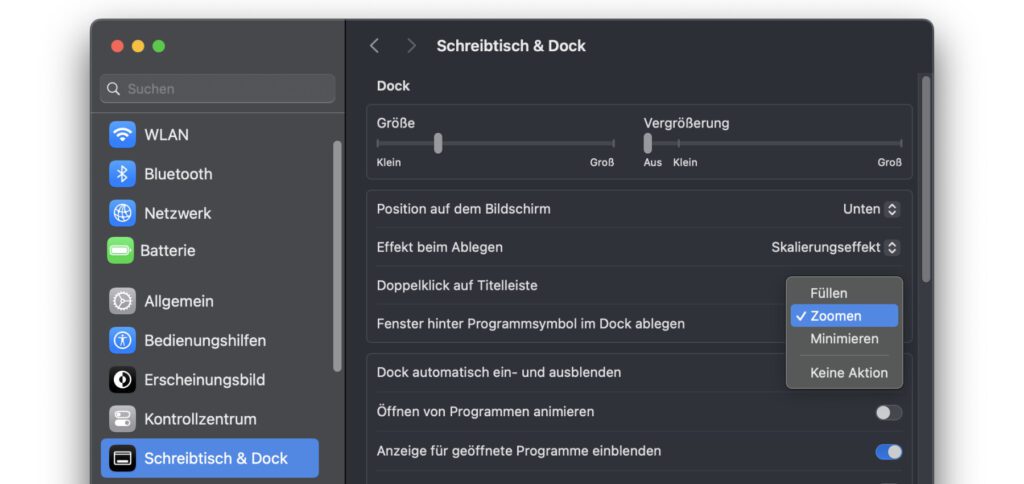The height and width of the screenshot is (484, 1024).
Task: Select the Netzwerk globe icon
Action: pyautogui.click(x=122, y=213)
